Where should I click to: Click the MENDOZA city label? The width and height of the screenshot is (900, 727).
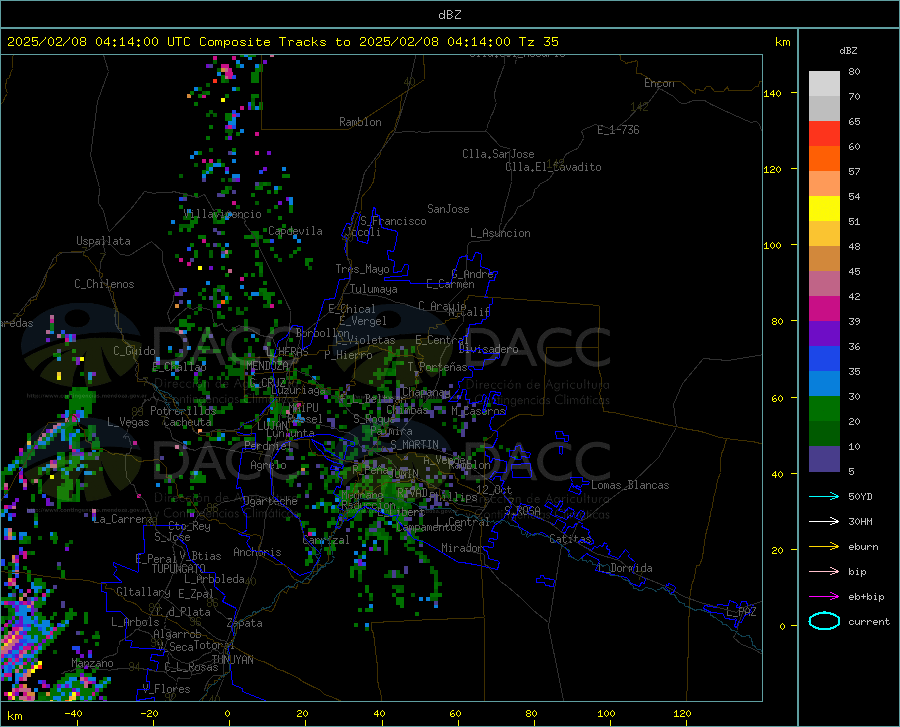(267, 366)
